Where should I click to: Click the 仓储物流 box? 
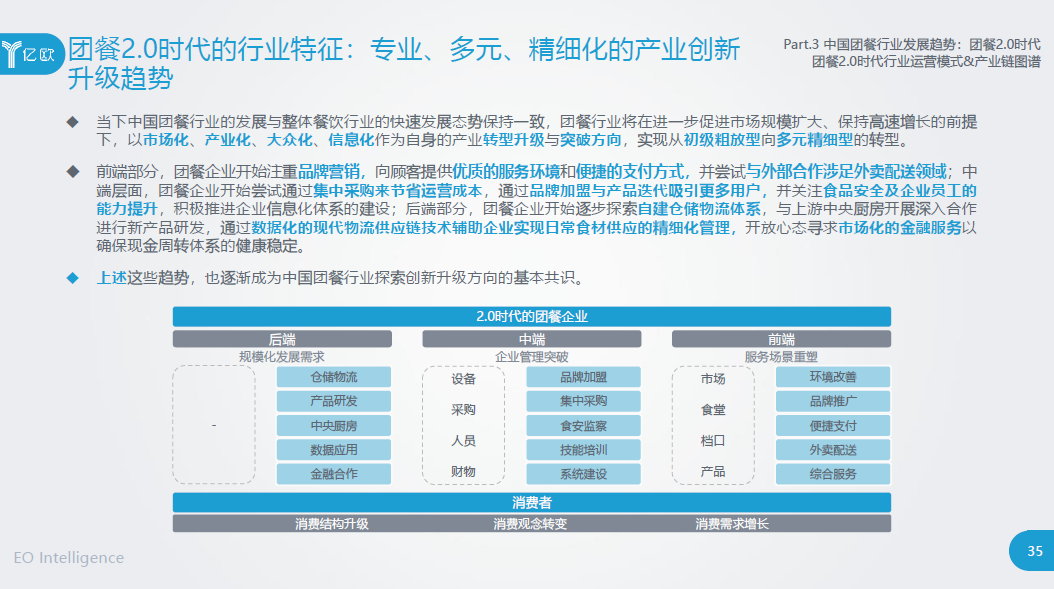click(333, 378)
